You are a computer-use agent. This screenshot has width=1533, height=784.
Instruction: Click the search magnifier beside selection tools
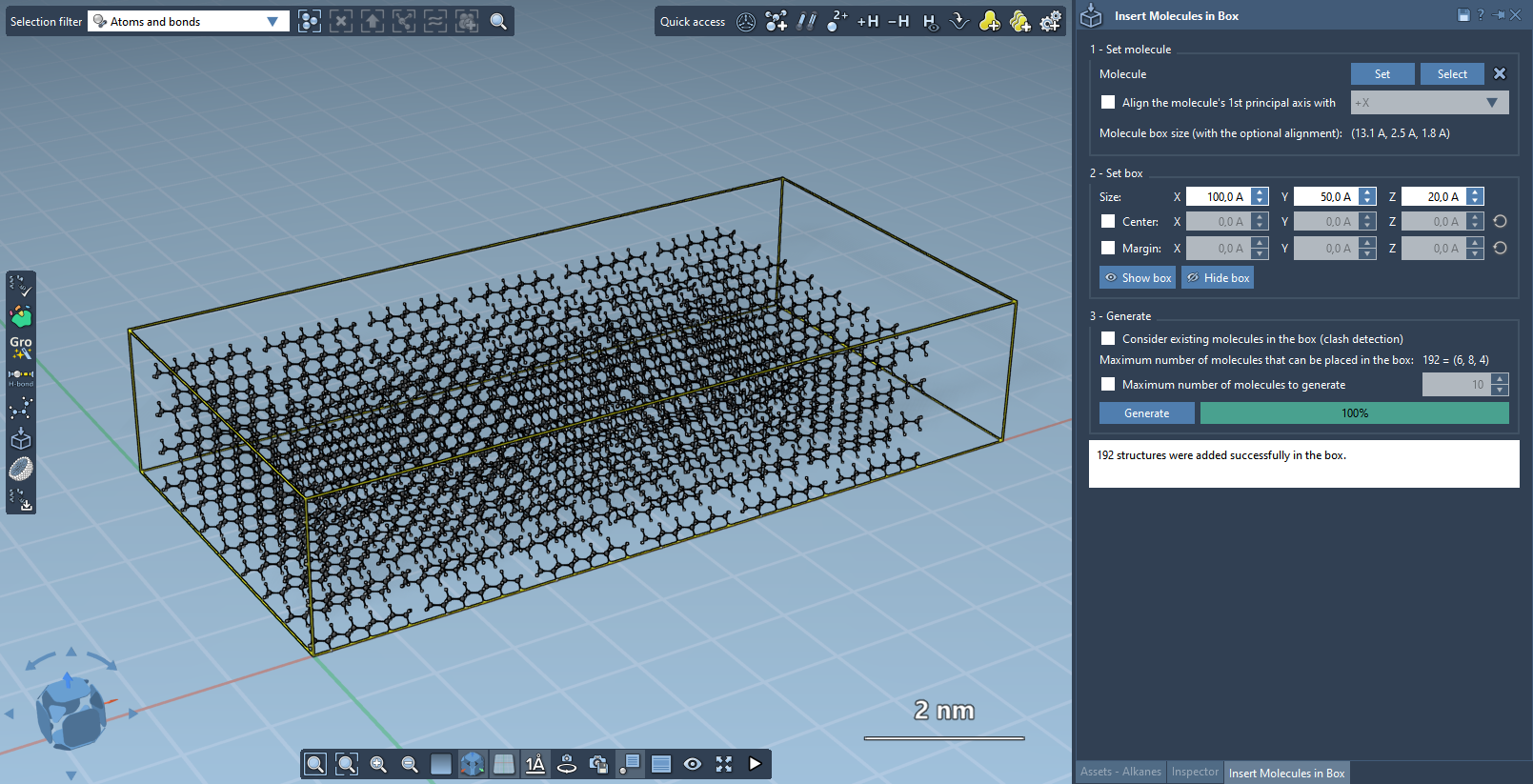(497, 21)
